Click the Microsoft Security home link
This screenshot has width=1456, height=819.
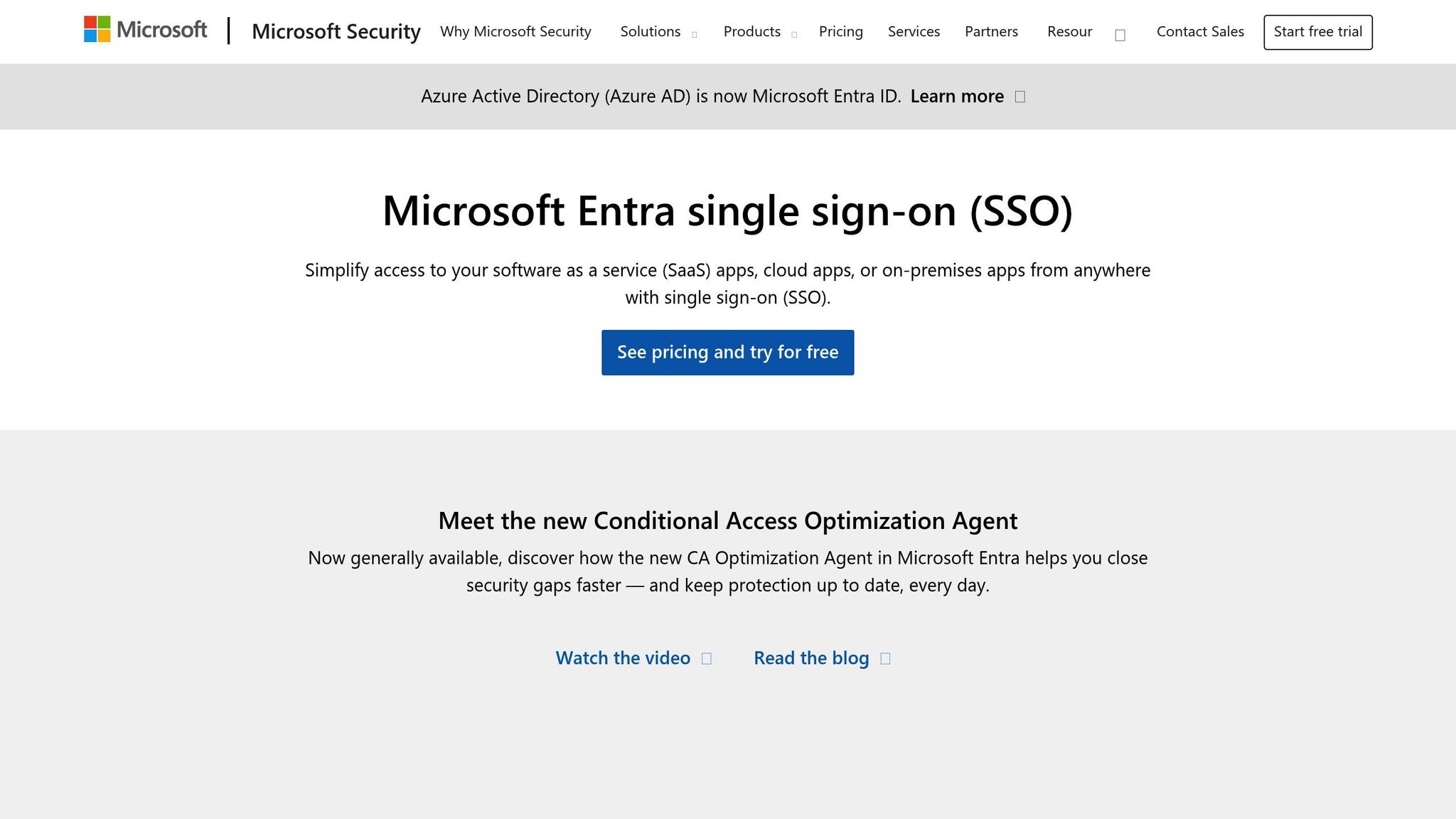tap(336, 32)
